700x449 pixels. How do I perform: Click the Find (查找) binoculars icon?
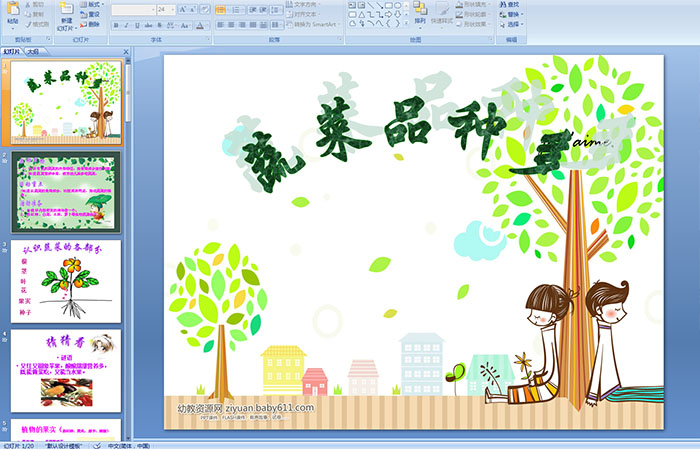(x=503, y=4)
